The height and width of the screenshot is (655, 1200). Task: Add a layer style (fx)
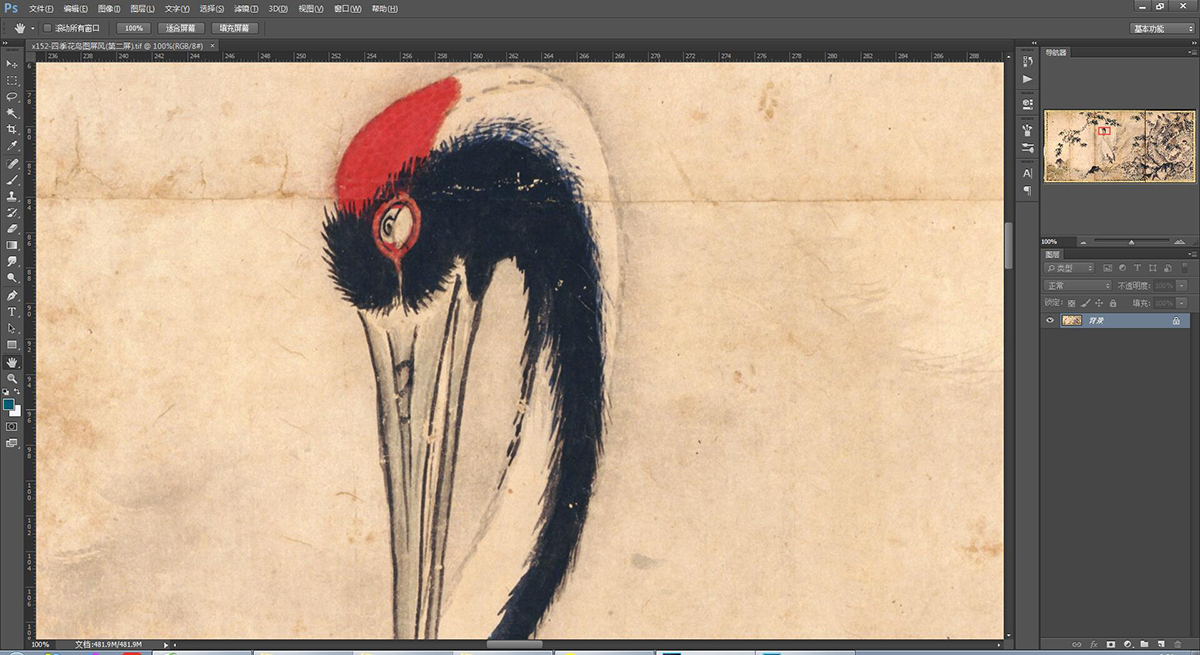pyautogui.click(x=1094, y=644)
